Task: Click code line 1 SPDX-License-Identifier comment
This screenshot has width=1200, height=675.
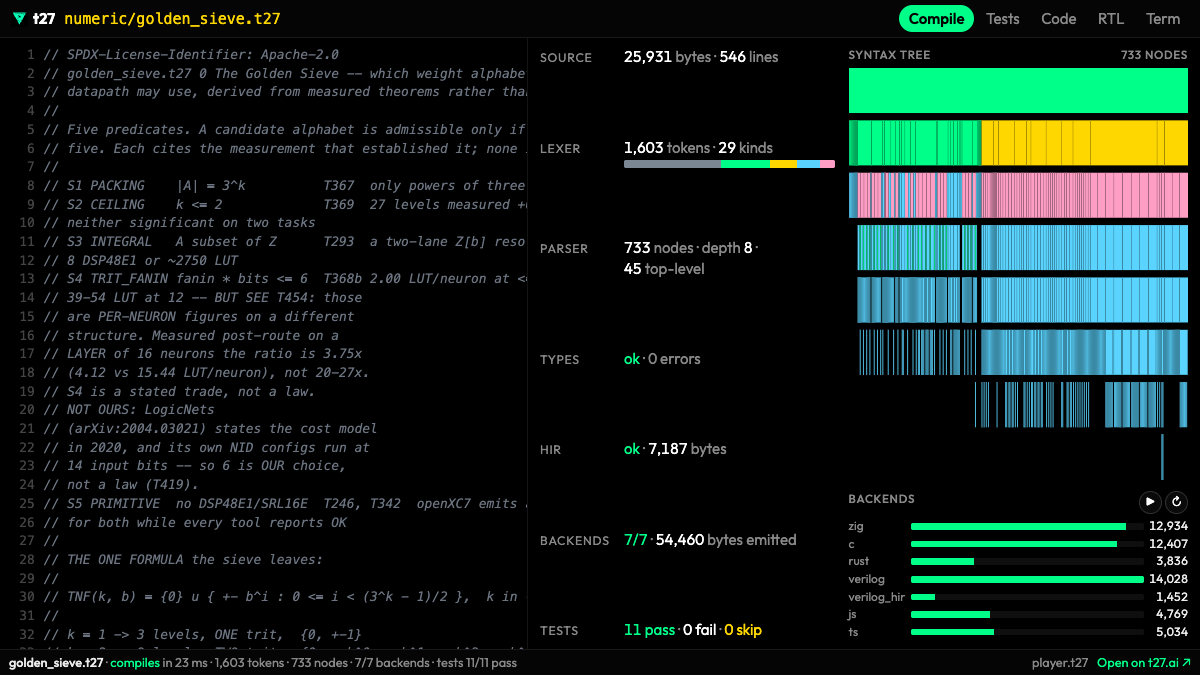Action: point(191,55)
